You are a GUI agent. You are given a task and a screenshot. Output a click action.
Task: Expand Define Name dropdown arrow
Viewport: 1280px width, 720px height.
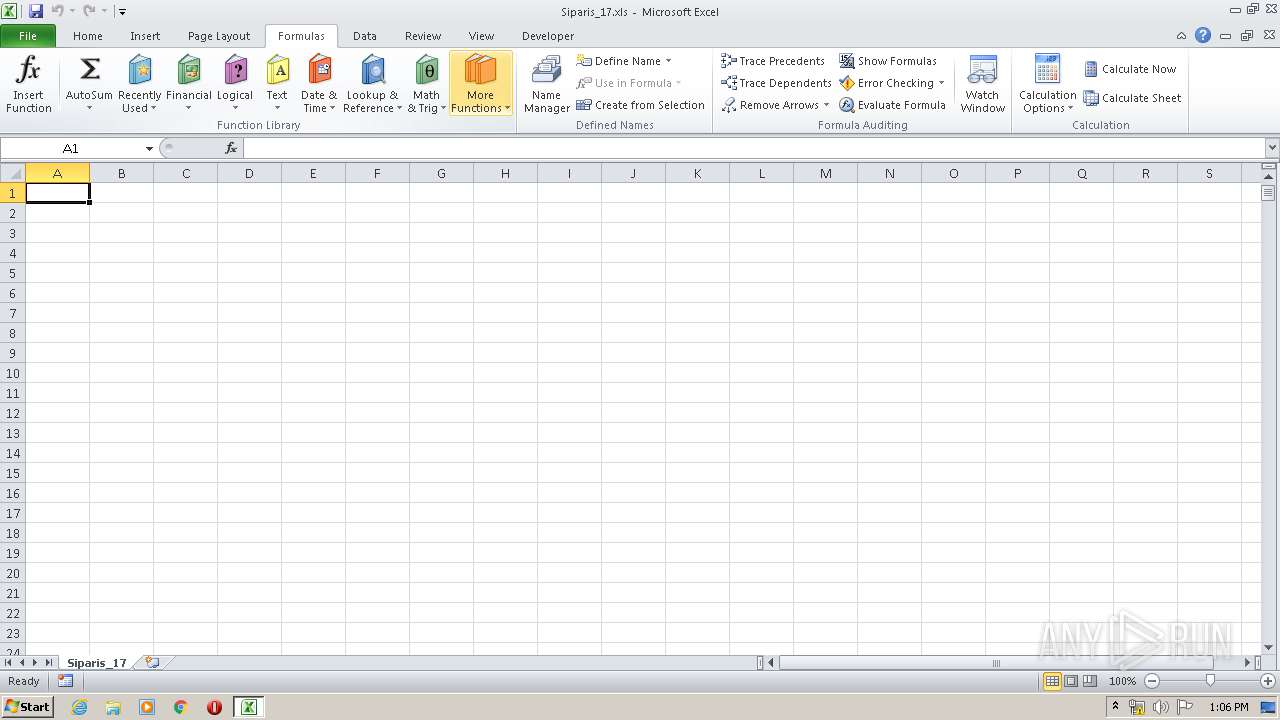[x=668, y=61]
